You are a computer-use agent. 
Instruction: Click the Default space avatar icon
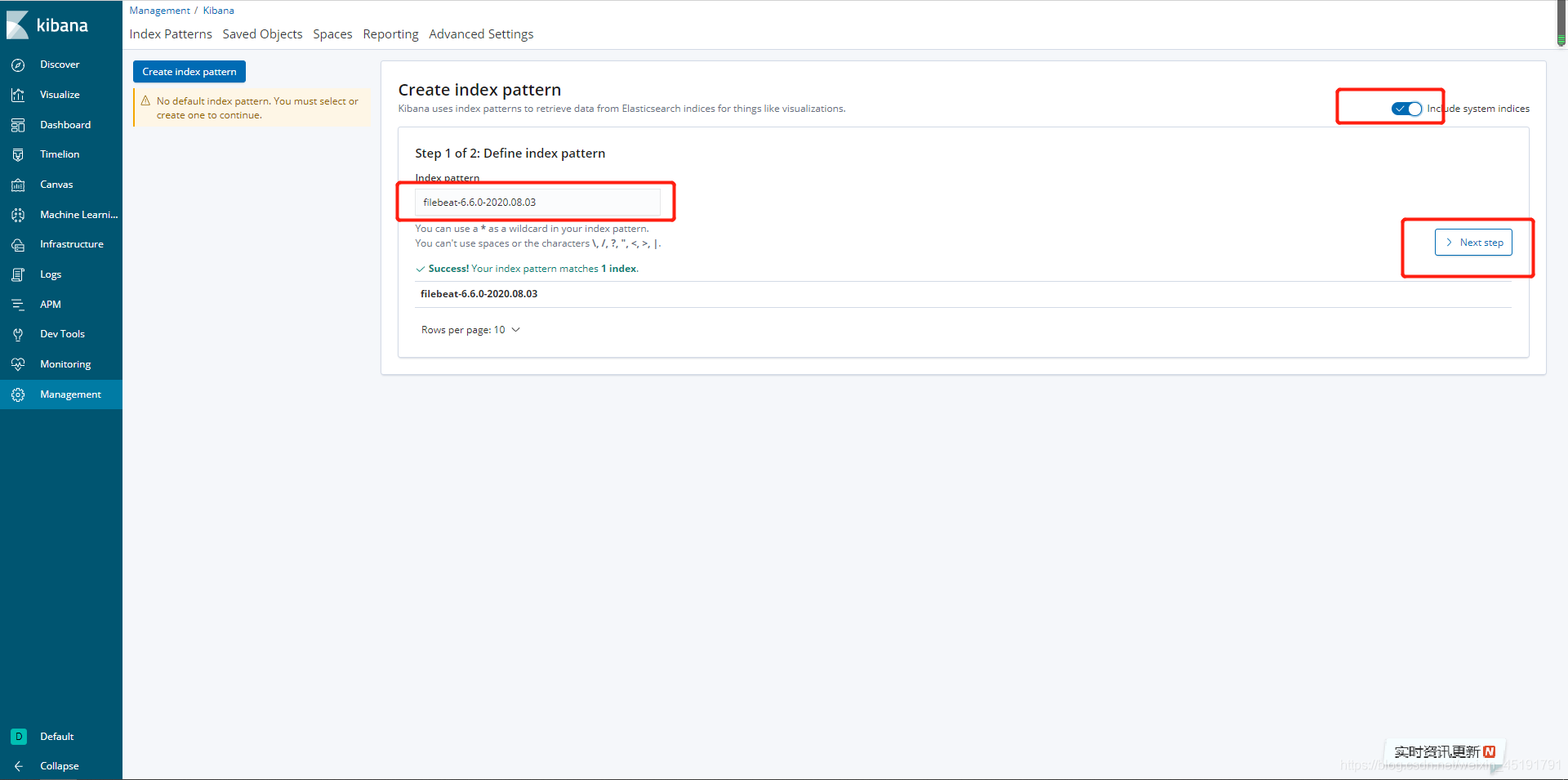coord(19,737)
